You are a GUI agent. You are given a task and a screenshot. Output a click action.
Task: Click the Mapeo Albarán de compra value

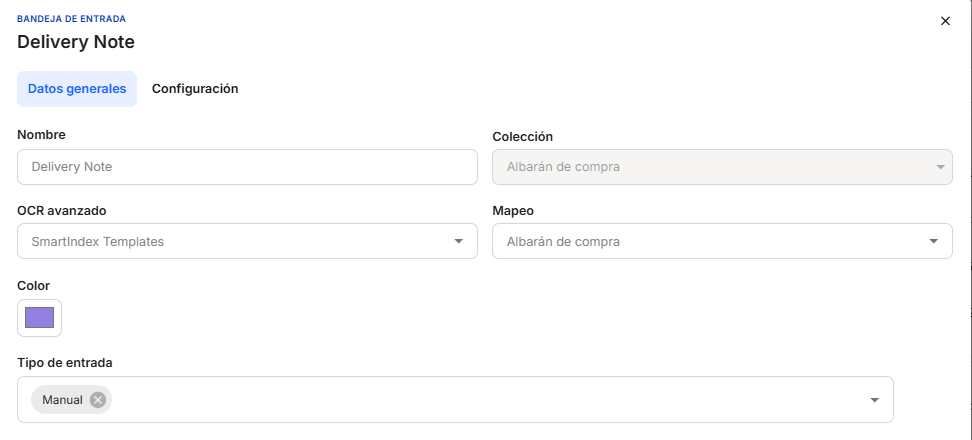tap(563, 241)
